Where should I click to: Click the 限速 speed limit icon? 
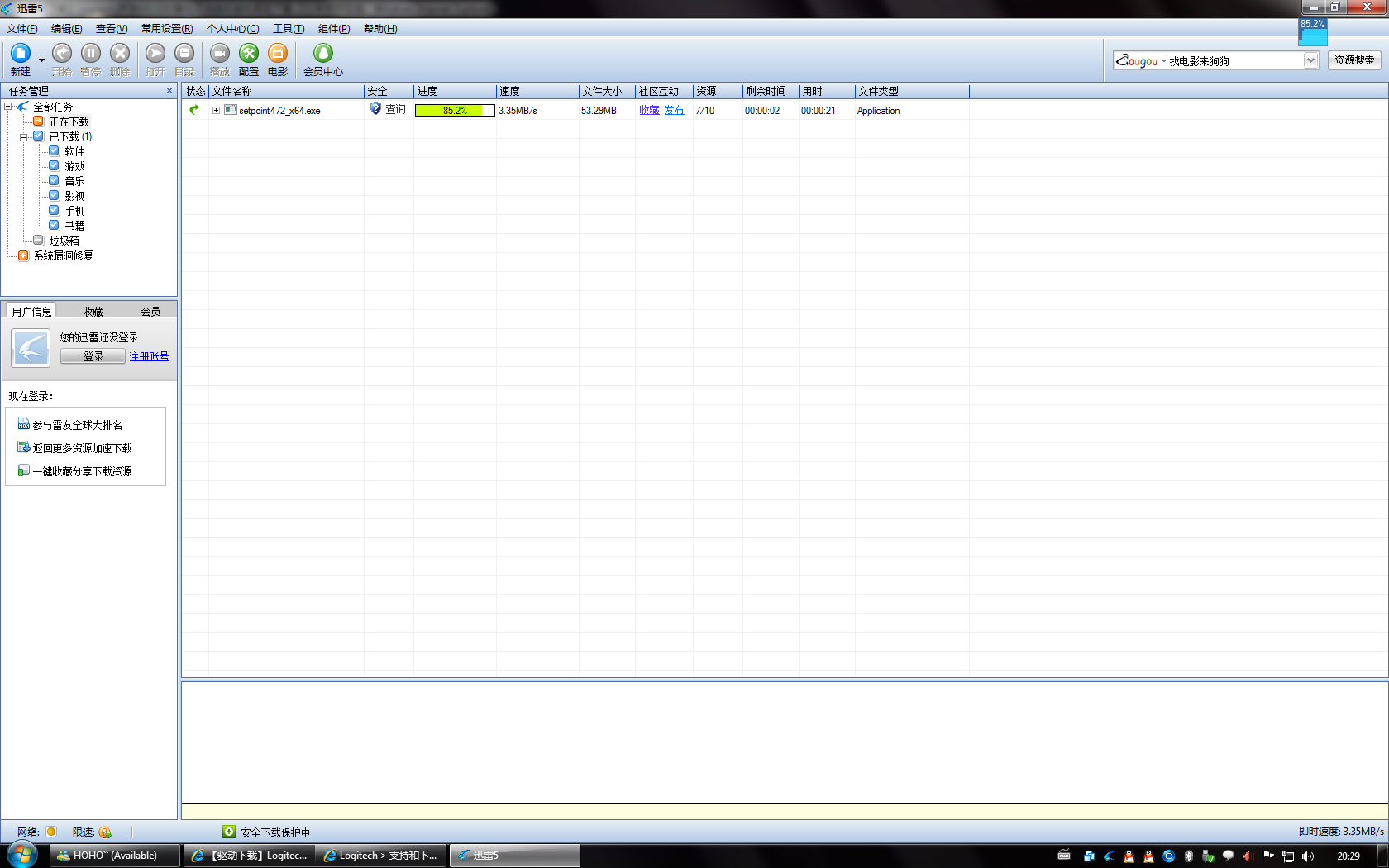tap(105, 832)
